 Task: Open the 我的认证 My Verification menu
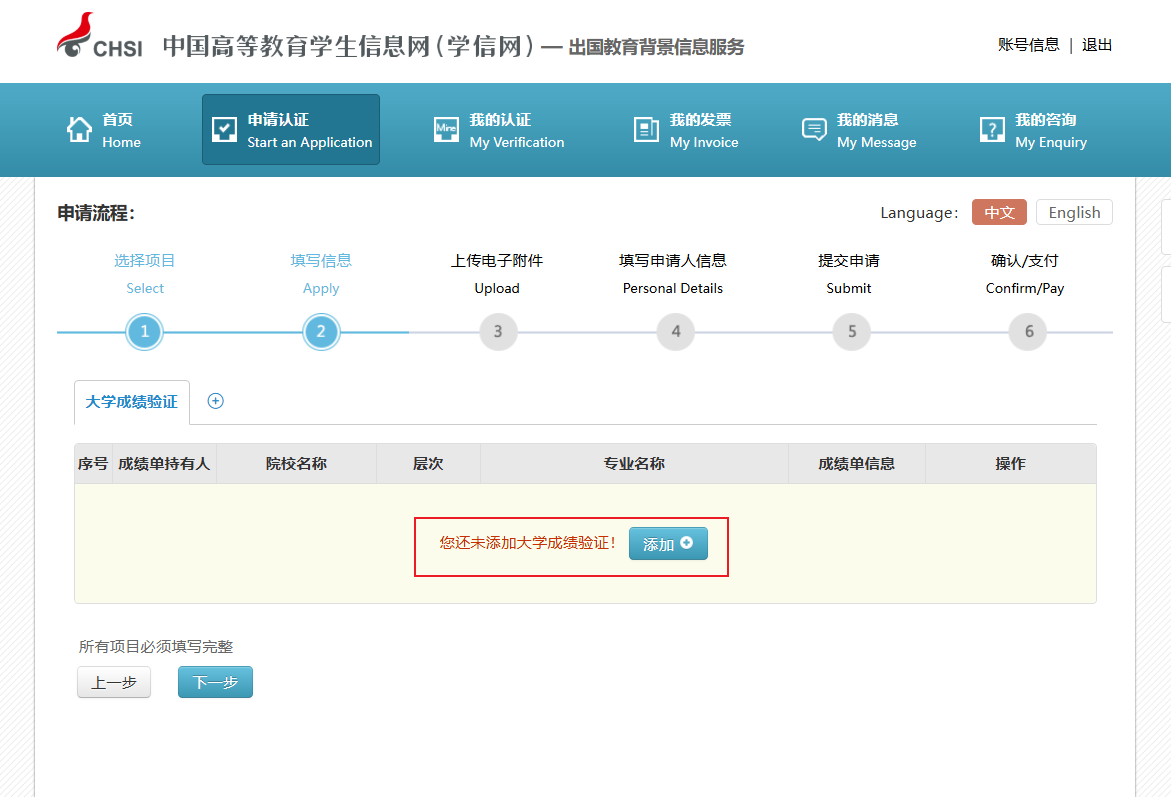pyautogui.click(x=499, y=130)
